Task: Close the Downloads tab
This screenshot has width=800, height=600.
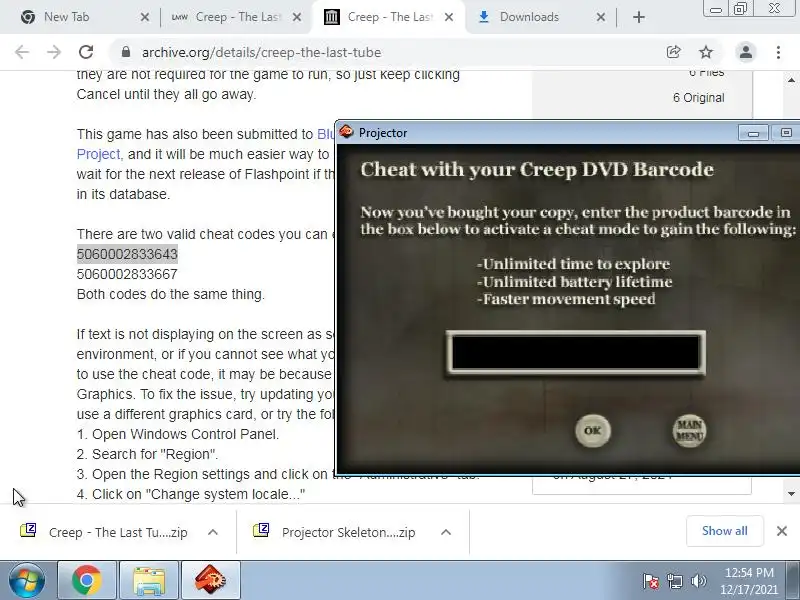Action: [x=601, y=17]
